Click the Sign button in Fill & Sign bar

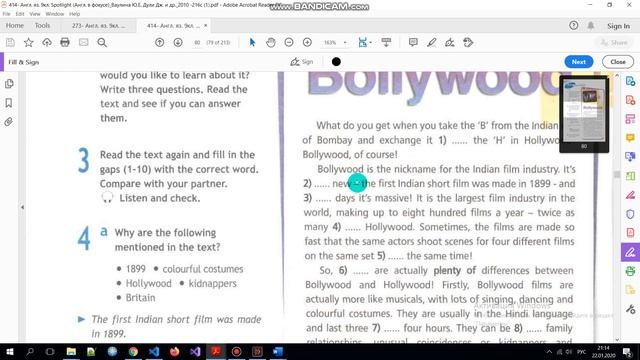[302, 62]
